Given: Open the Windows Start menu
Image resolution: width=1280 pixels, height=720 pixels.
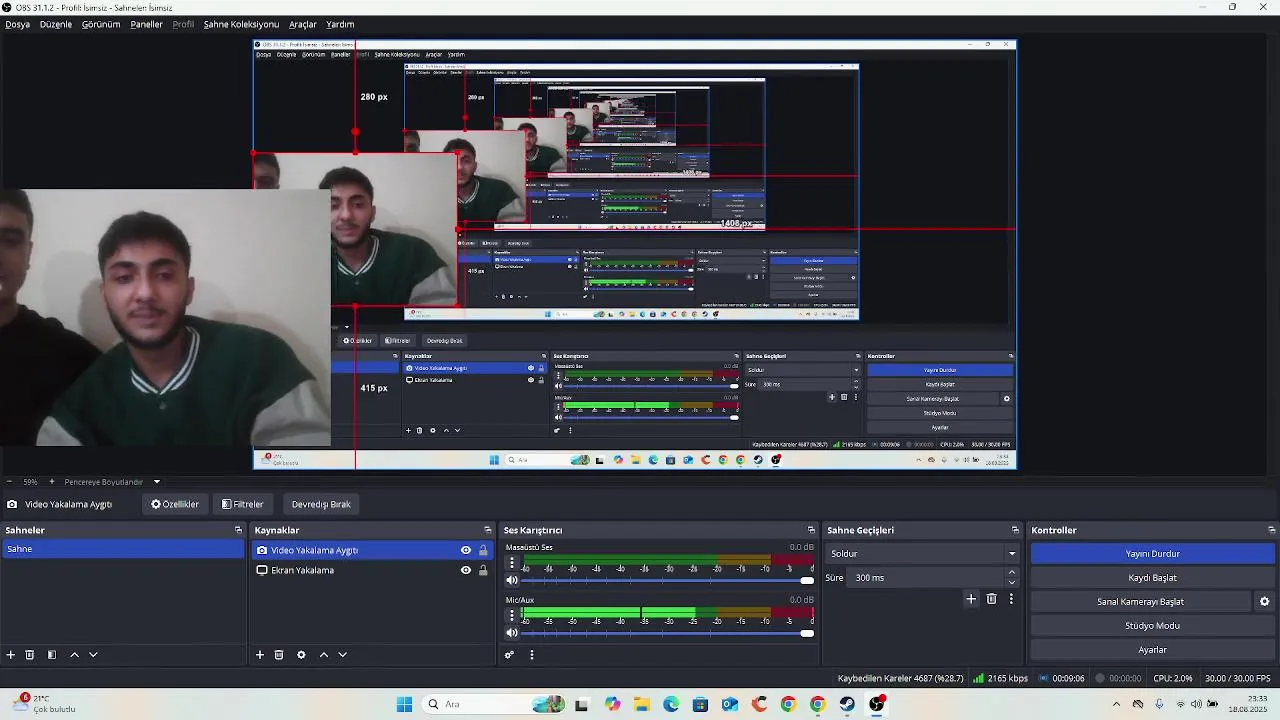Looking at the screenshot, I should pos(404,704).
